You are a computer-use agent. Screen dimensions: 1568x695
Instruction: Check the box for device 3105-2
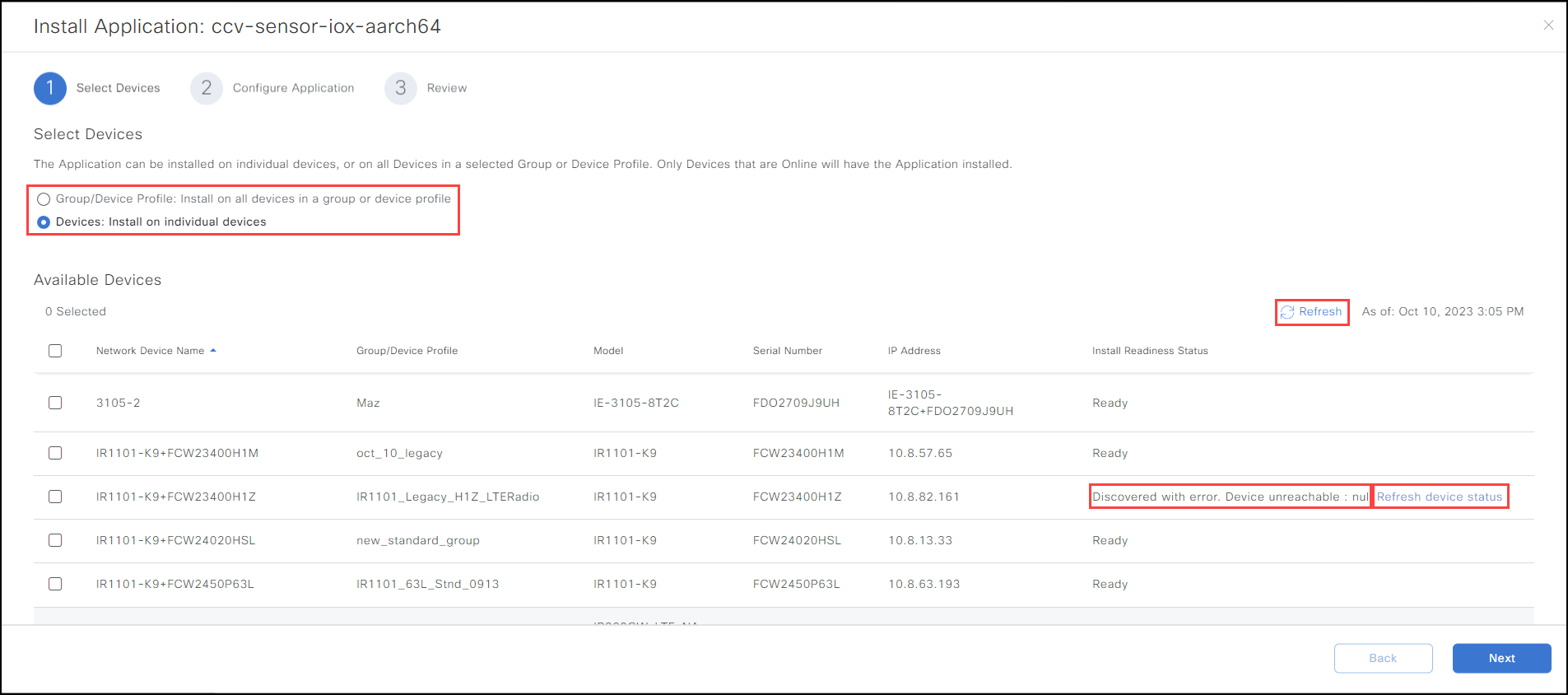(x=55, y=403)
